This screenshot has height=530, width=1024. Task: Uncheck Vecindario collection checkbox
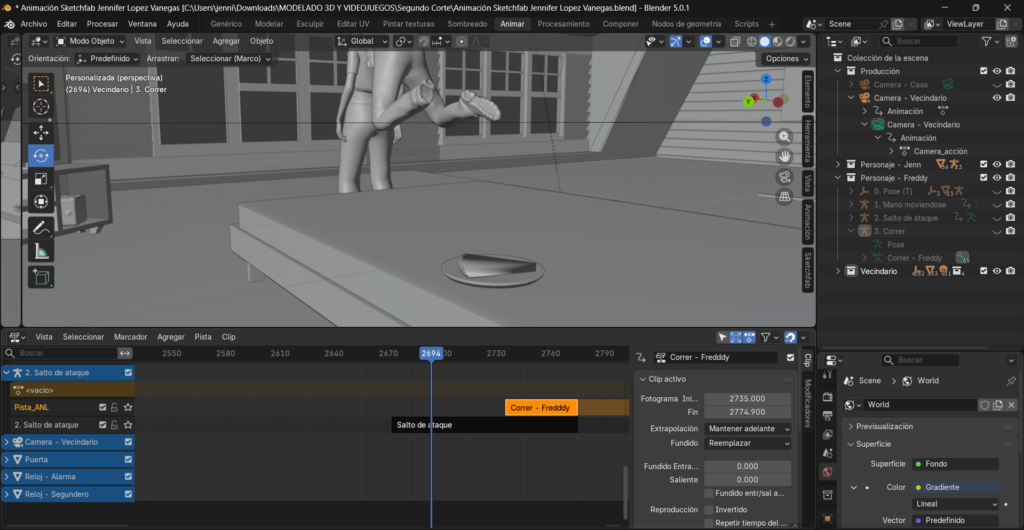point(984,271)
